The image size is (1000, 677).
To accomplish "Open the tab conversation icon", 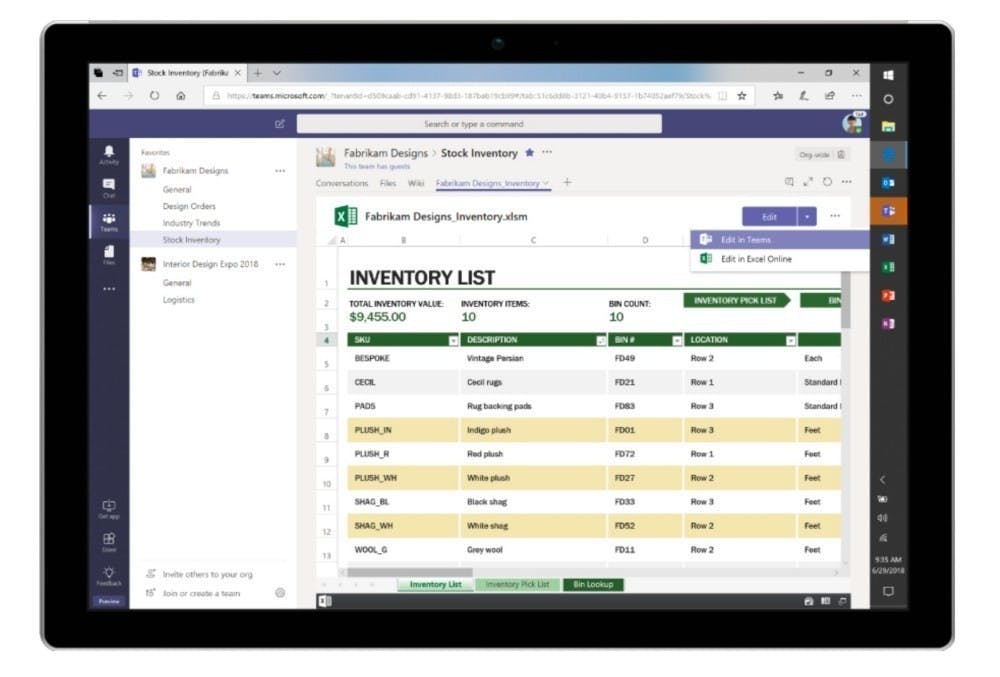I will 789,182.
